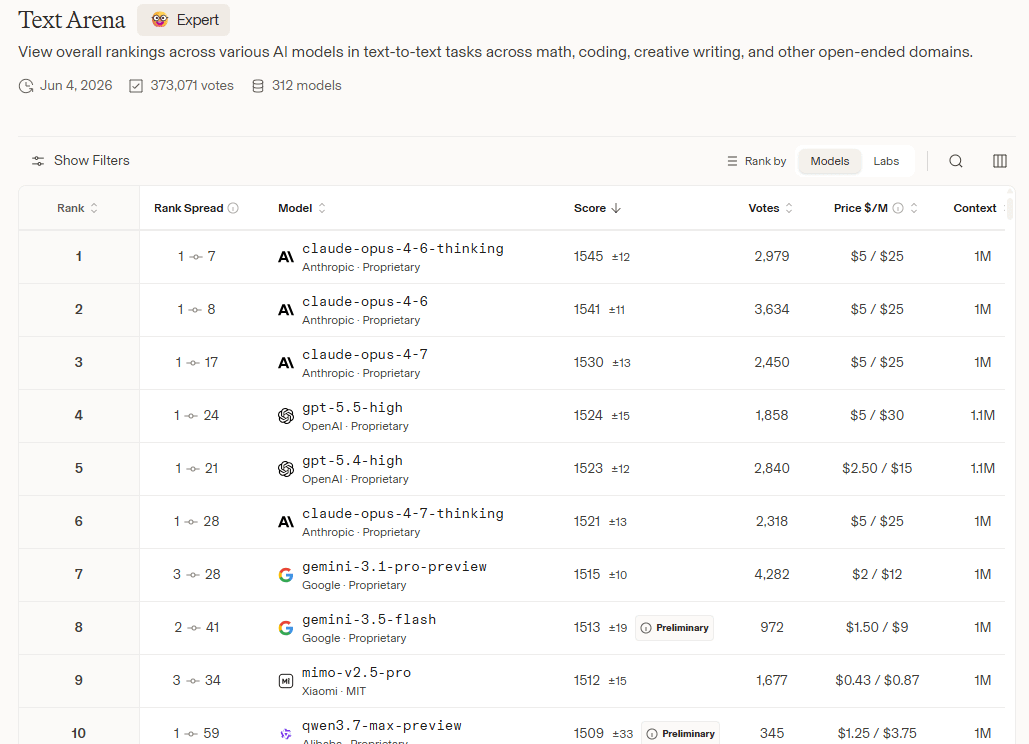Viewport: 1029px width, 744px height.
Task: Click Anthropic logo beside claude-opus-4-6-thinking
Action: click(285, 257)
